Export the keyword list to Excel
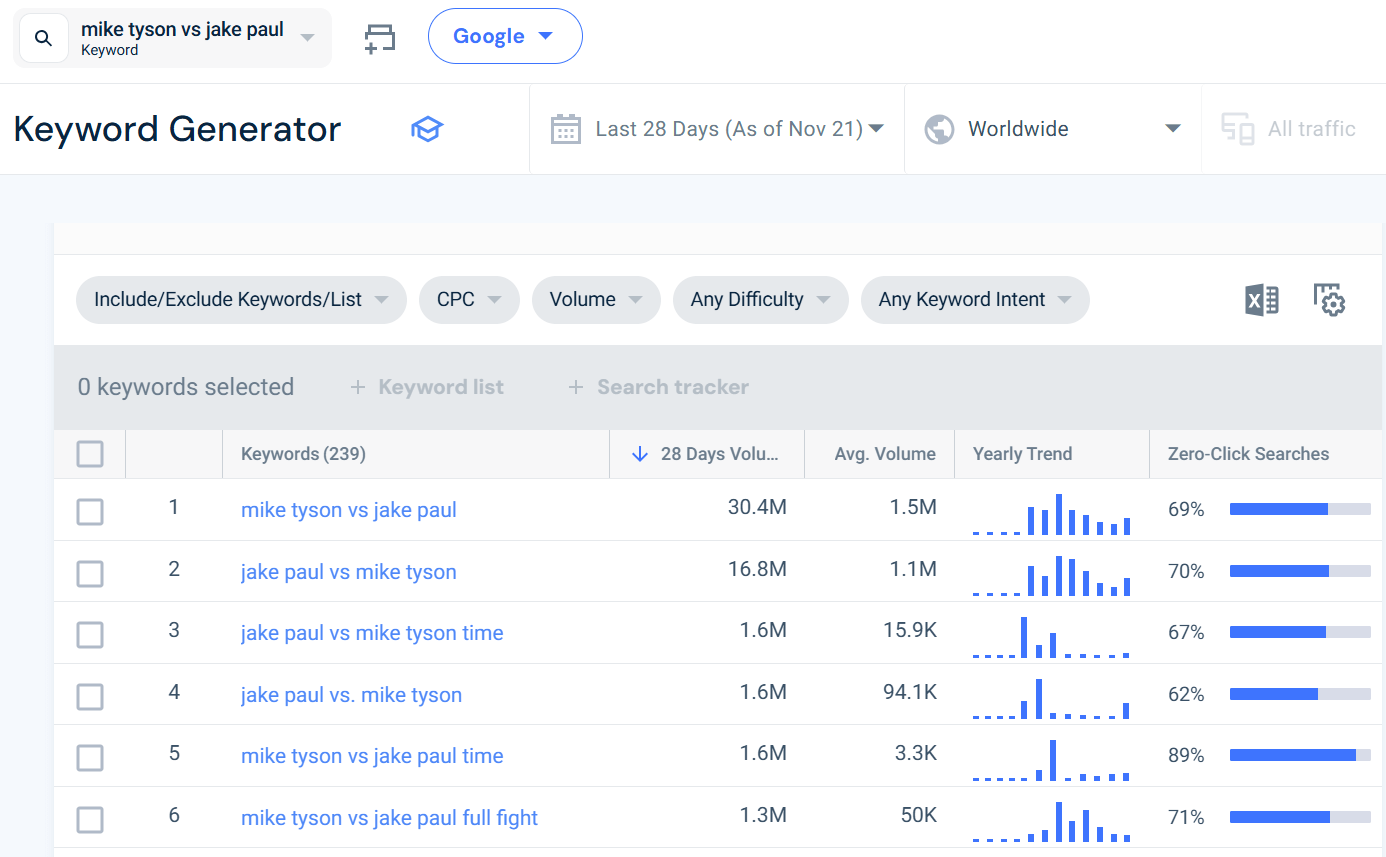The image size is (1386, 857). click(1261, 300)
